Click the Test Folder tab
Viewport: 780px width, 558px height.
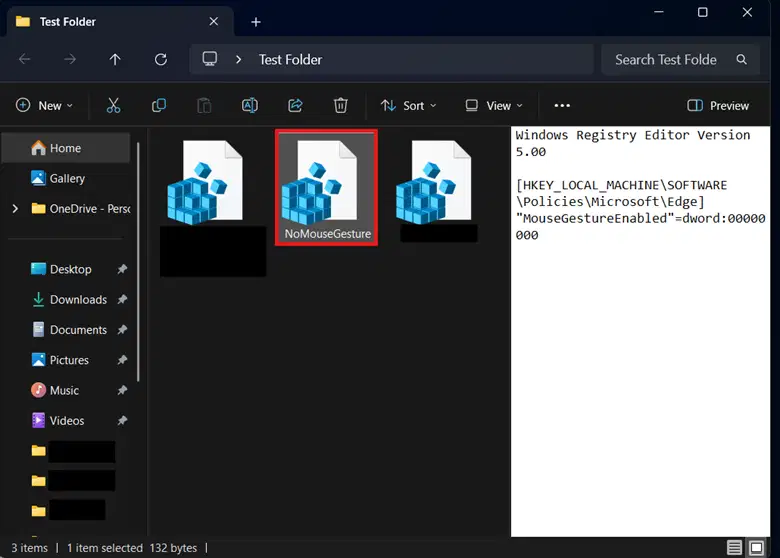pos(119,22)
